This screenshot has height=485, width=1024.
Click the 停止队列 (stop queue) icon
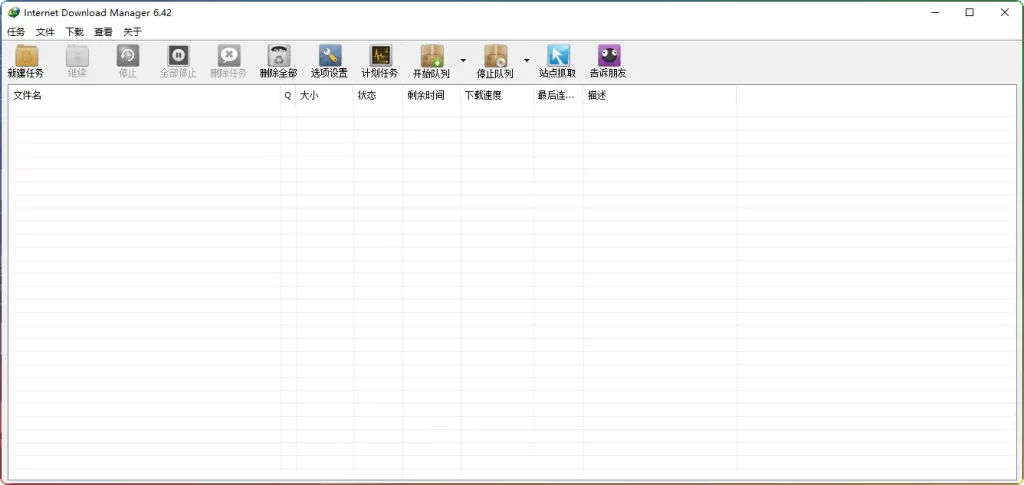tap(495, 55)
